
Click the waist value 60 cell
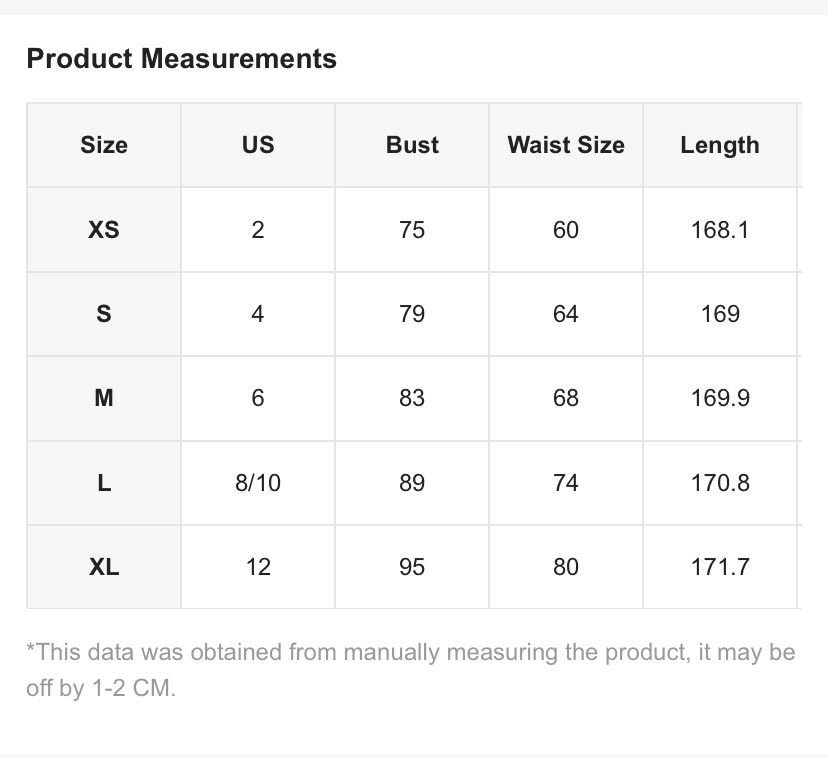(x=566, y=230)
